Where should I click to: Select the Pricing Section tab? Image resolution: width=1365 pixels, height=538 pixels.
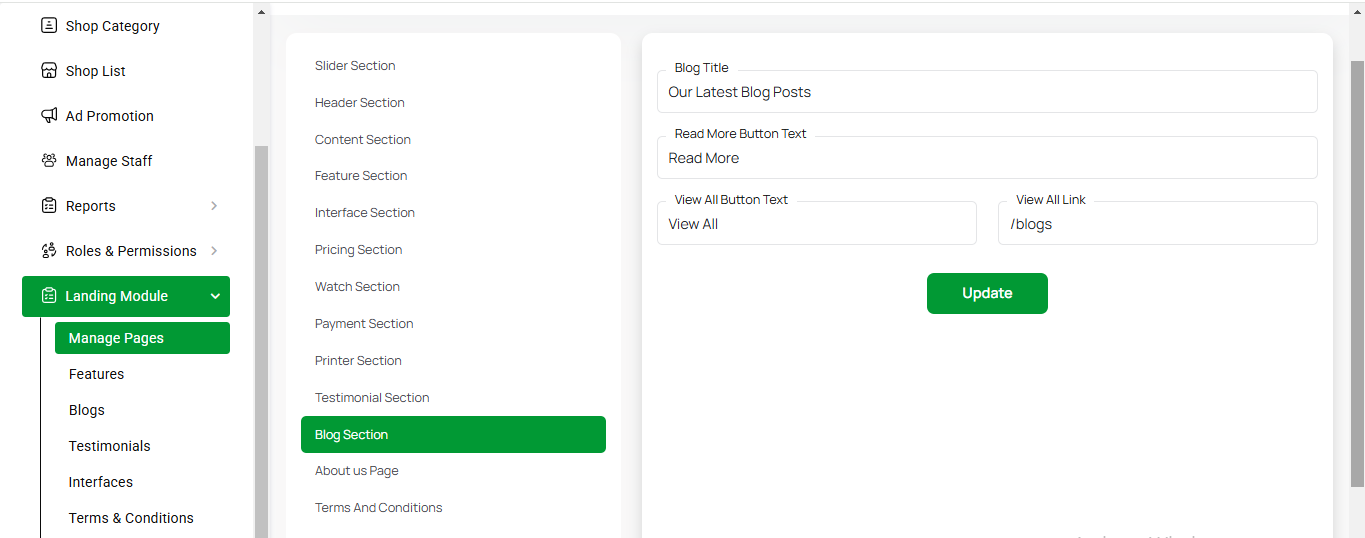(358, 250)
